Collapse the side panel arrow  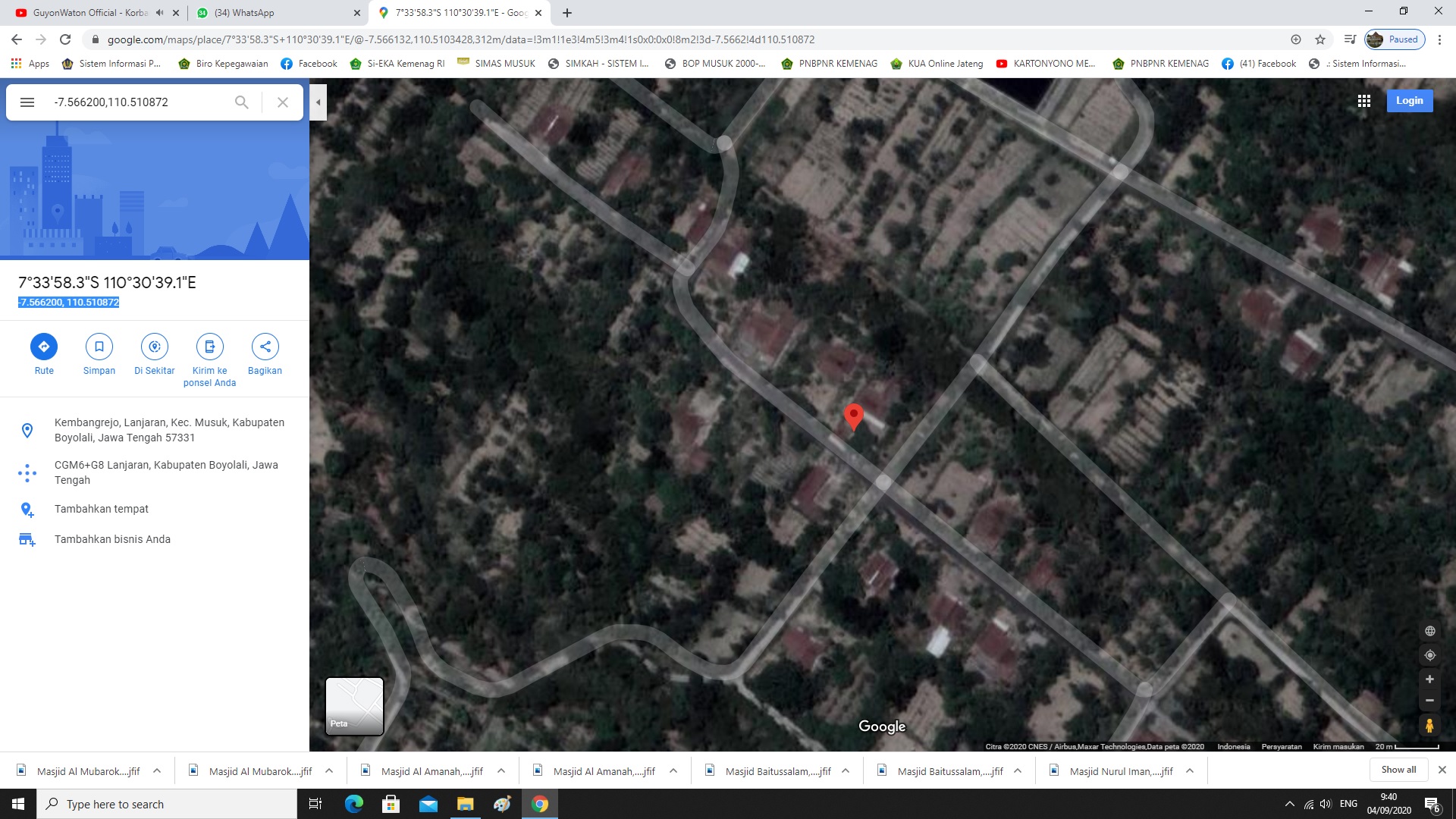[x=318, y=102]
